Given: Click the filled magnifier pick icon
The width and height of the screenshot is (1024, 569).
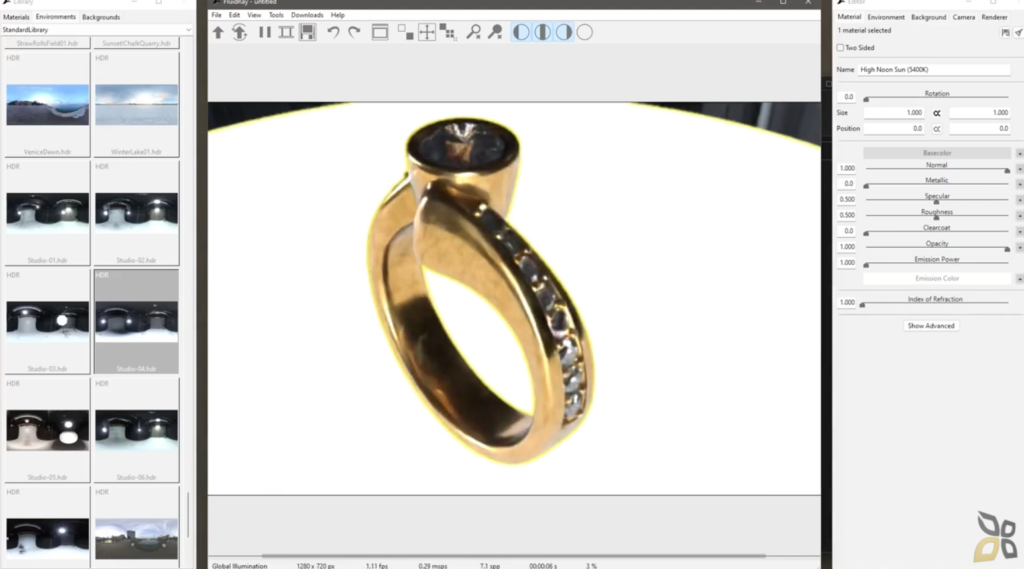Looking at the screenshot, I should coord(495,32).
